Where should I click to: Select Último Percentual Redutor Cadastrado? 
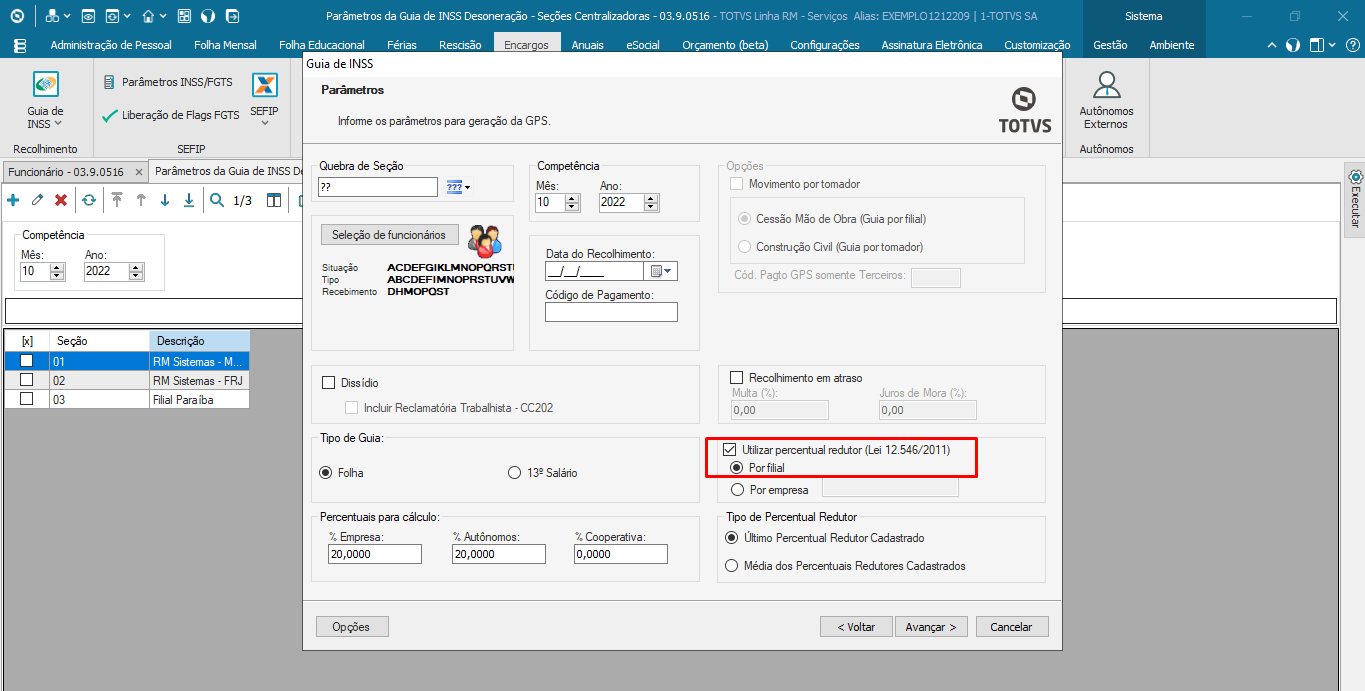731,538
